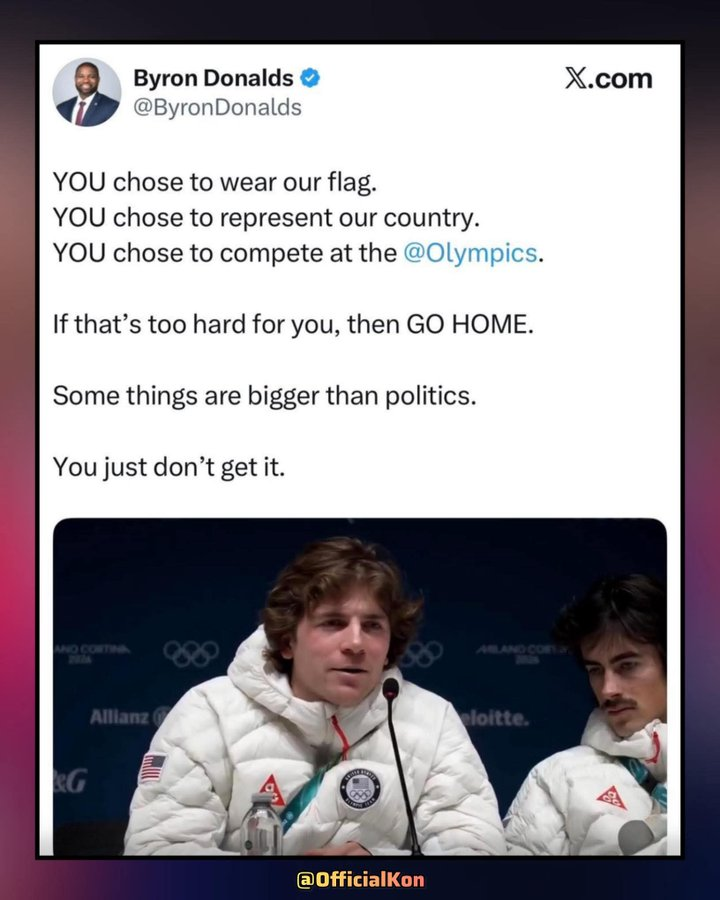This screenshot has height=900, width=720.
Task: Click Olympic rings left of the speaker
Action: point(191,654)
